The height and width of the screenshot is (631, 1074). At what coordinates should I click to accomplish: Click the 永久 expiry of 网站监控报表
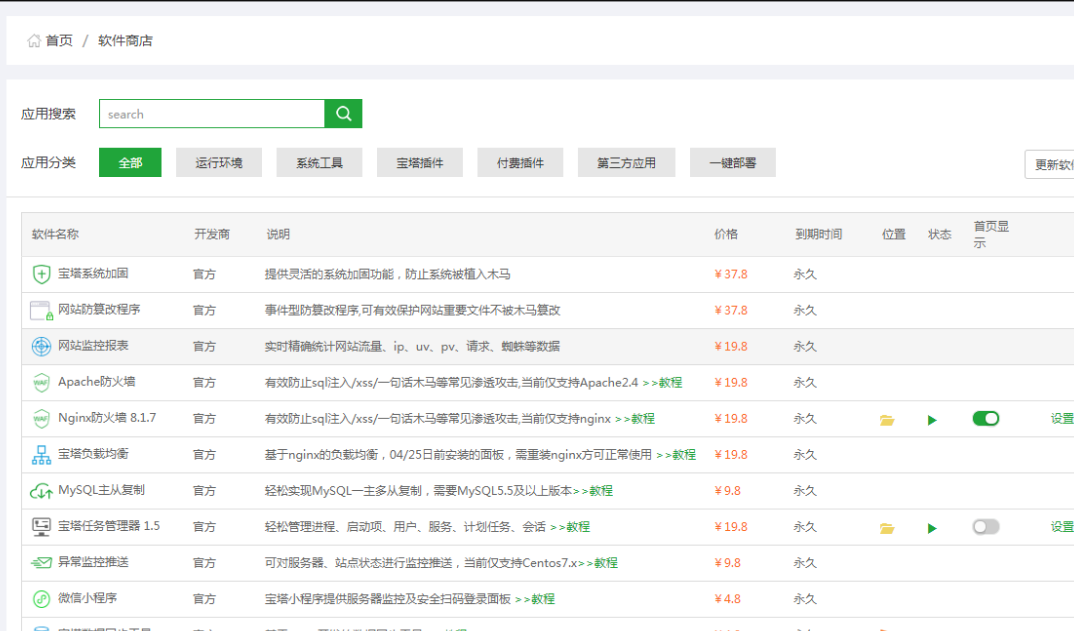click(x=805, y=347)
